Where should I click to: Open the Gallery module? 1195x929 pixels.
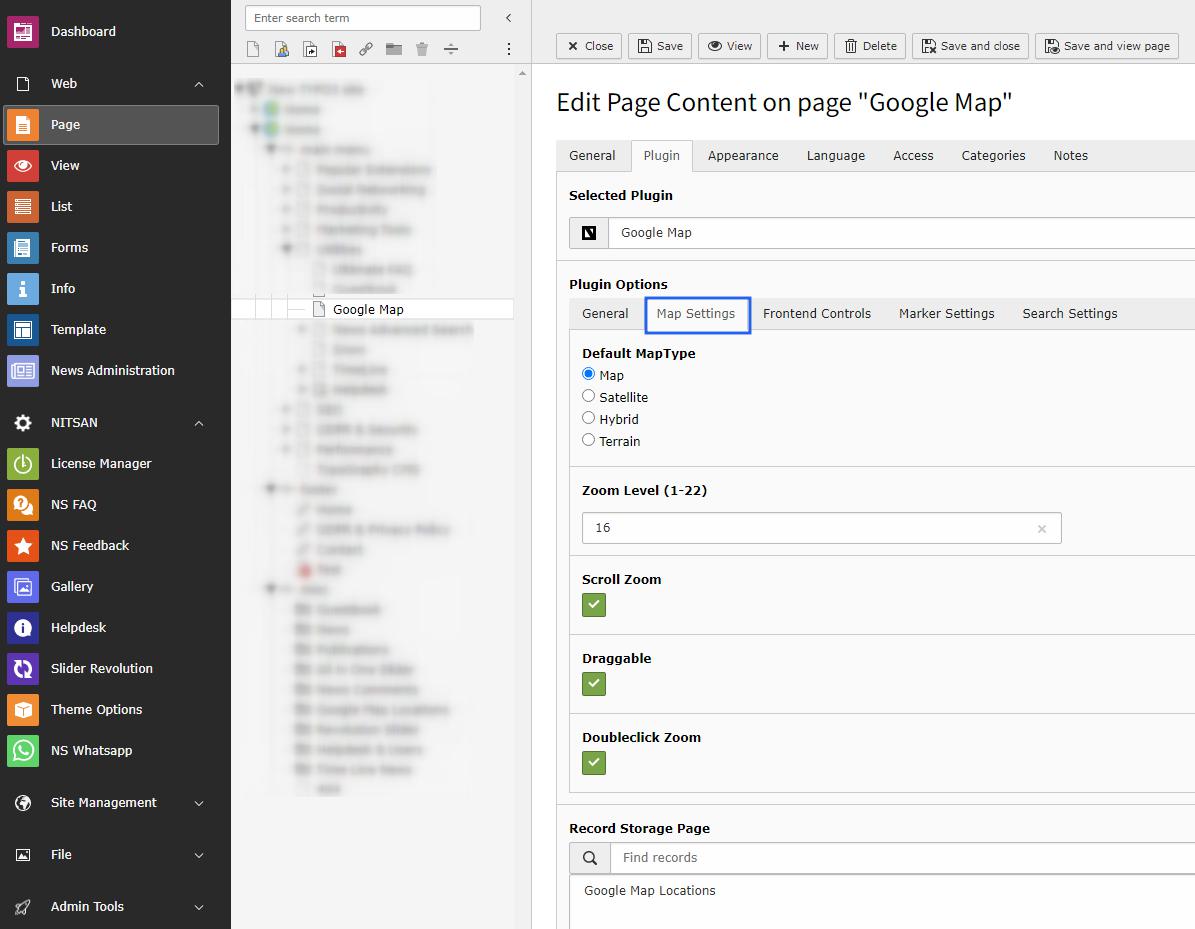pos(111,587)
